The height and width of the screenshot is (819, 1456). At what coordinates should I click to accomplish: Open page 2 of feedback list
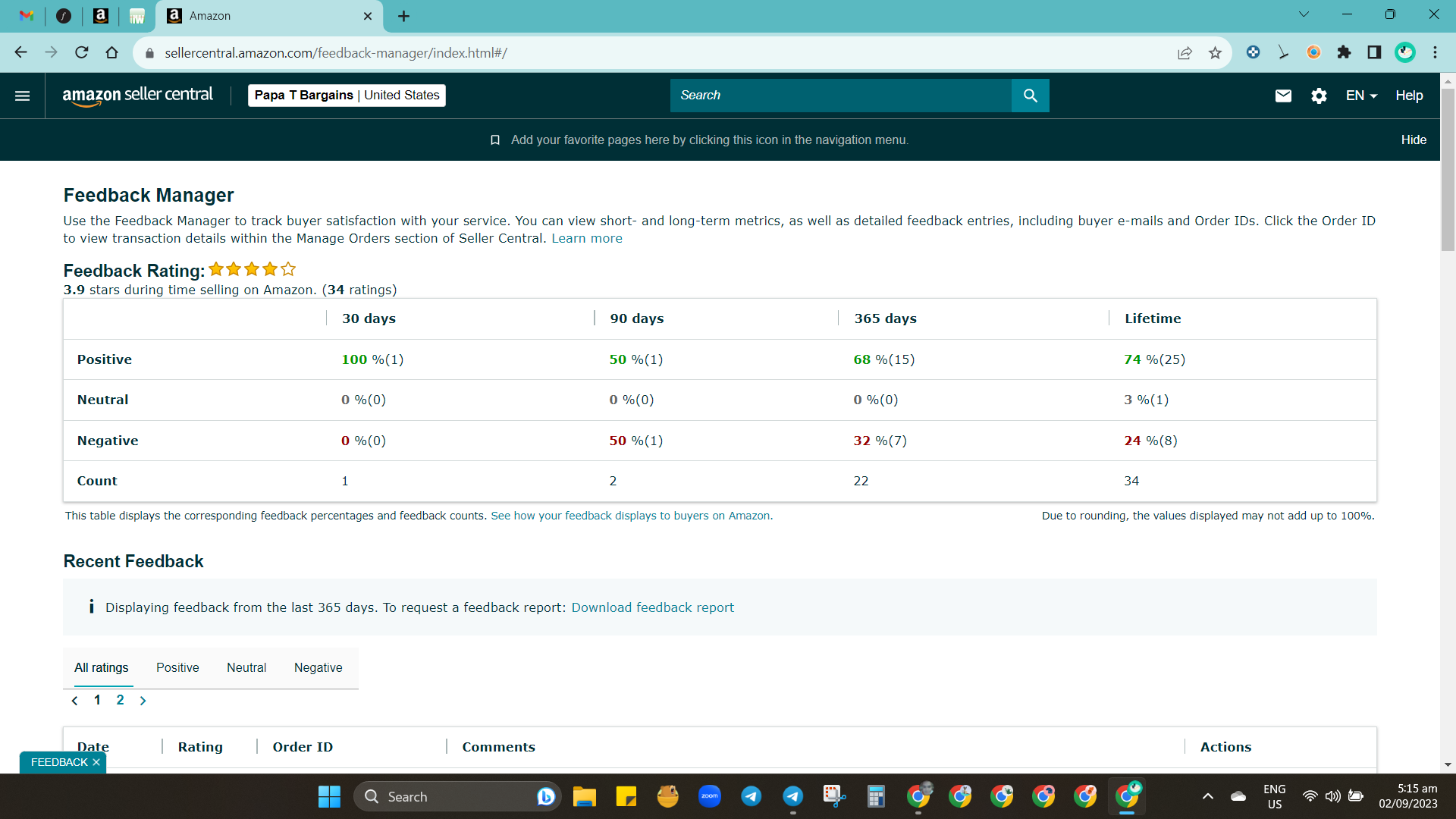click(120, 700)
